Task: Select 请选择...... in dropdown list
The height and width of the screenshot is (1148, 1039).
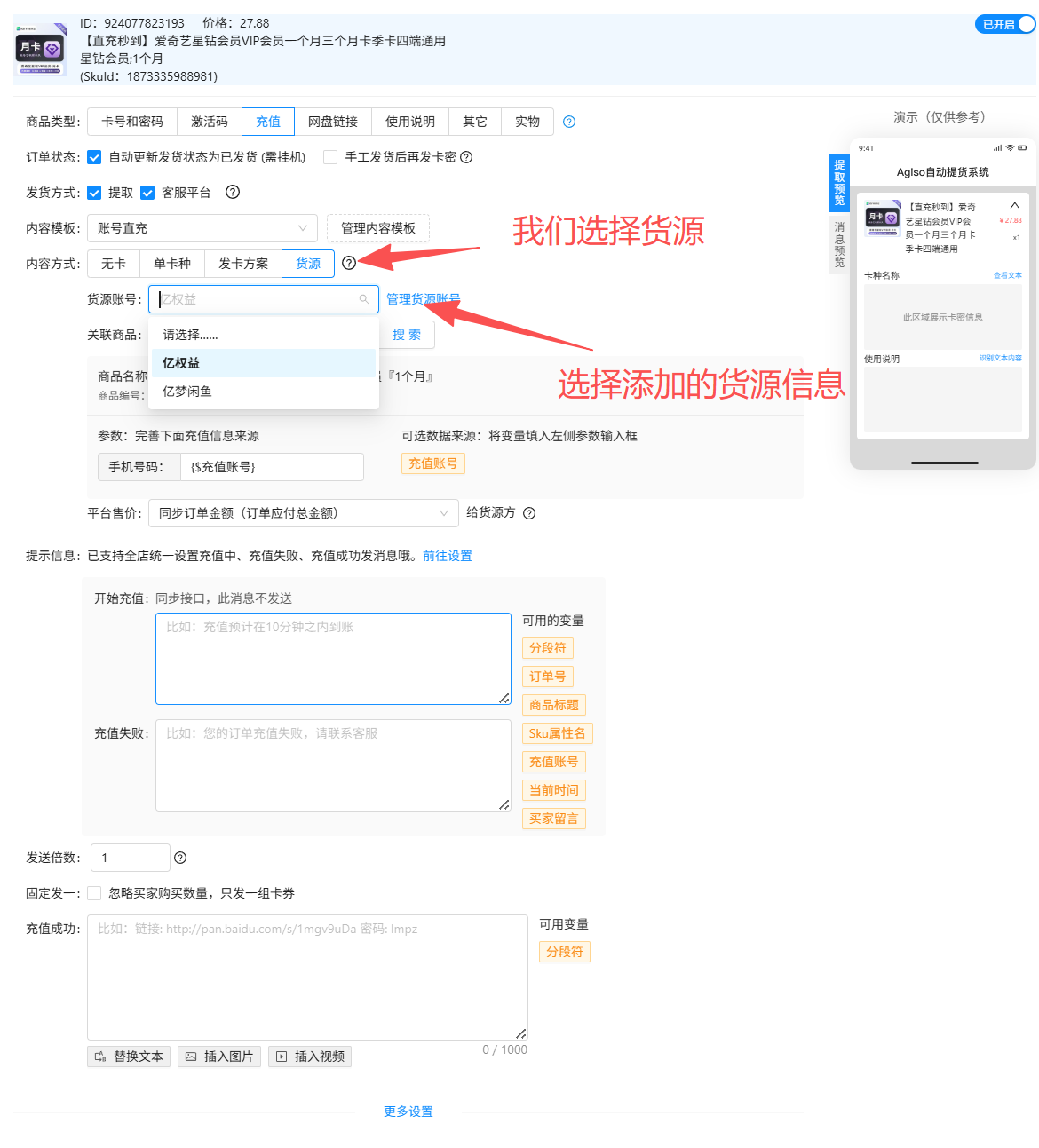Action: [x=265, y=335]
